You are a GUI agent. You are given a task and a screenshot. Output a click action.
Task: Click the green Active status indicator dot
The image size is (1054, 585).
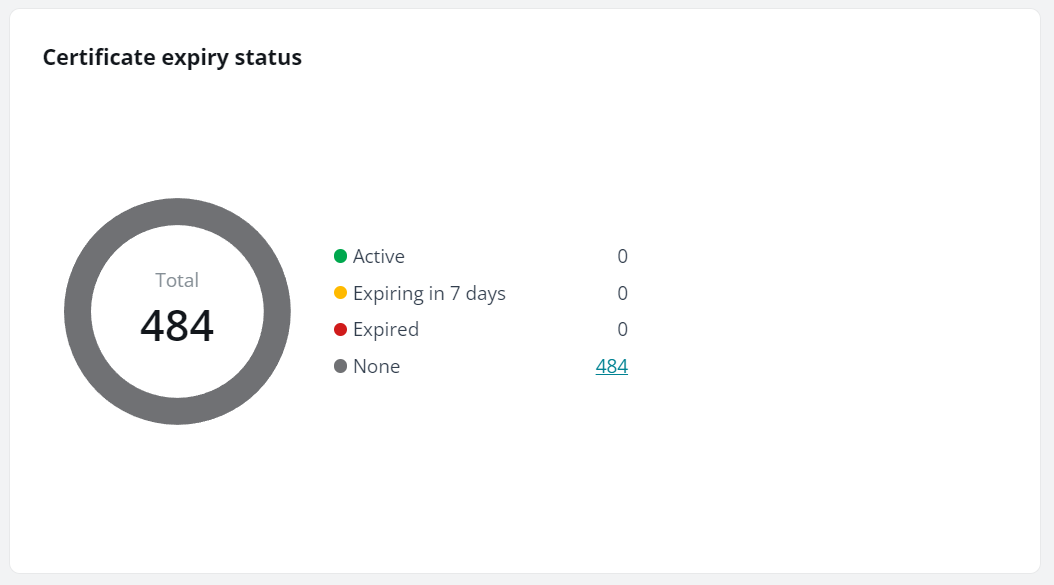341,256
